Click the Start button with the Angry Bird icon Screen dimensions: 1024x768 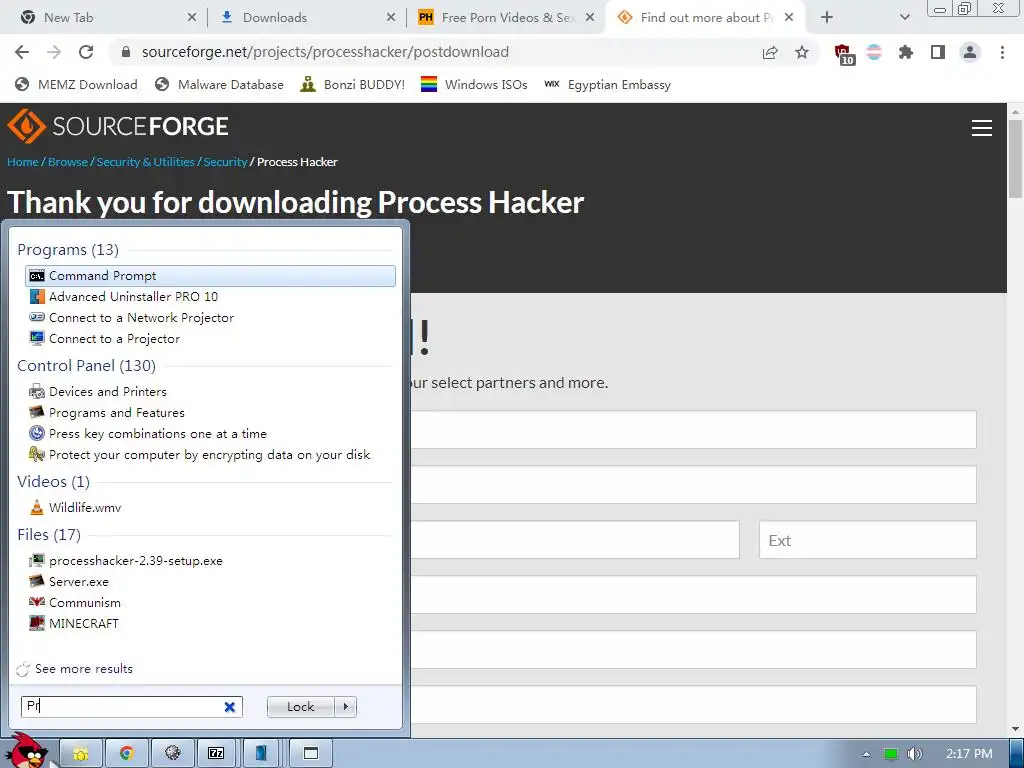pyautogui.click(x=29, y=752)
